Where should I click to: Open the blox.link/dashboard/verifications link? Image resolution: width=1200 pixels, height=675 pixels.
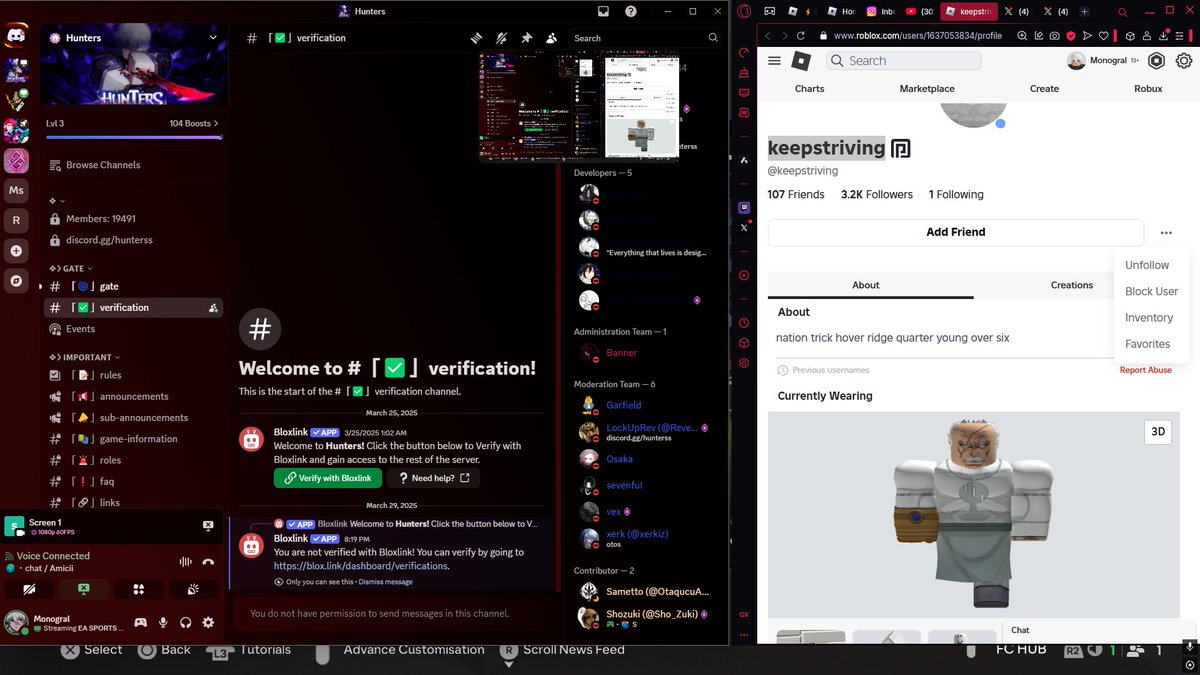tap(360, 565)
